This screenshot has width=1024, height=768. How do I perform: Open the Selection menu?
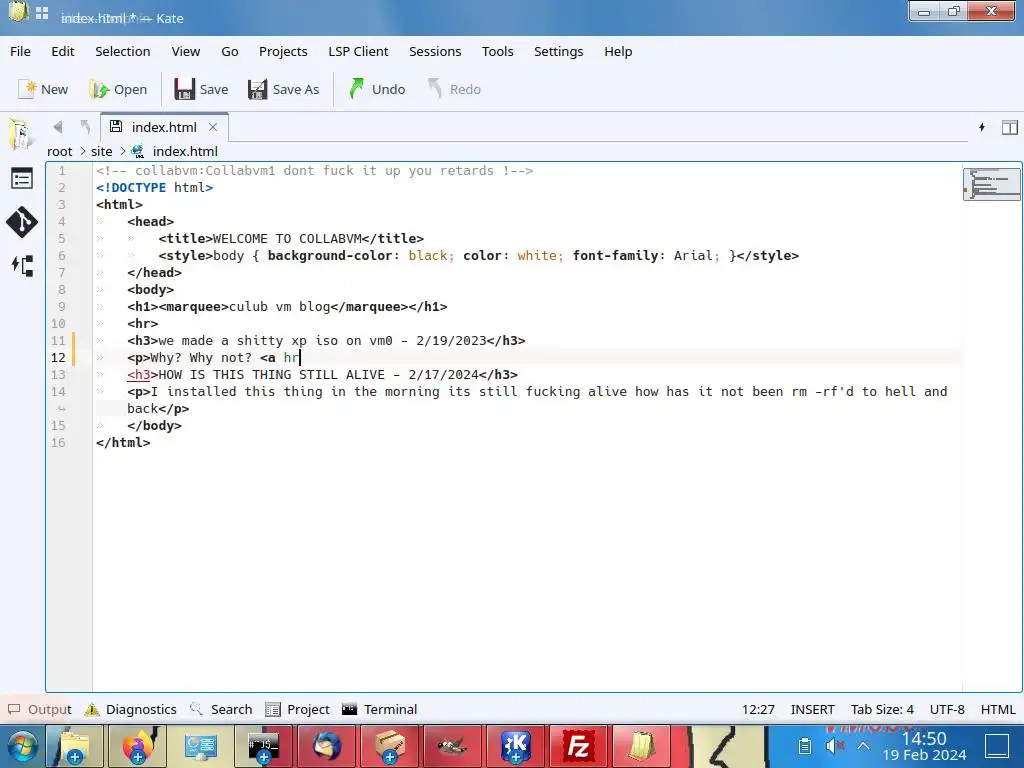click(x=123, y=52)
